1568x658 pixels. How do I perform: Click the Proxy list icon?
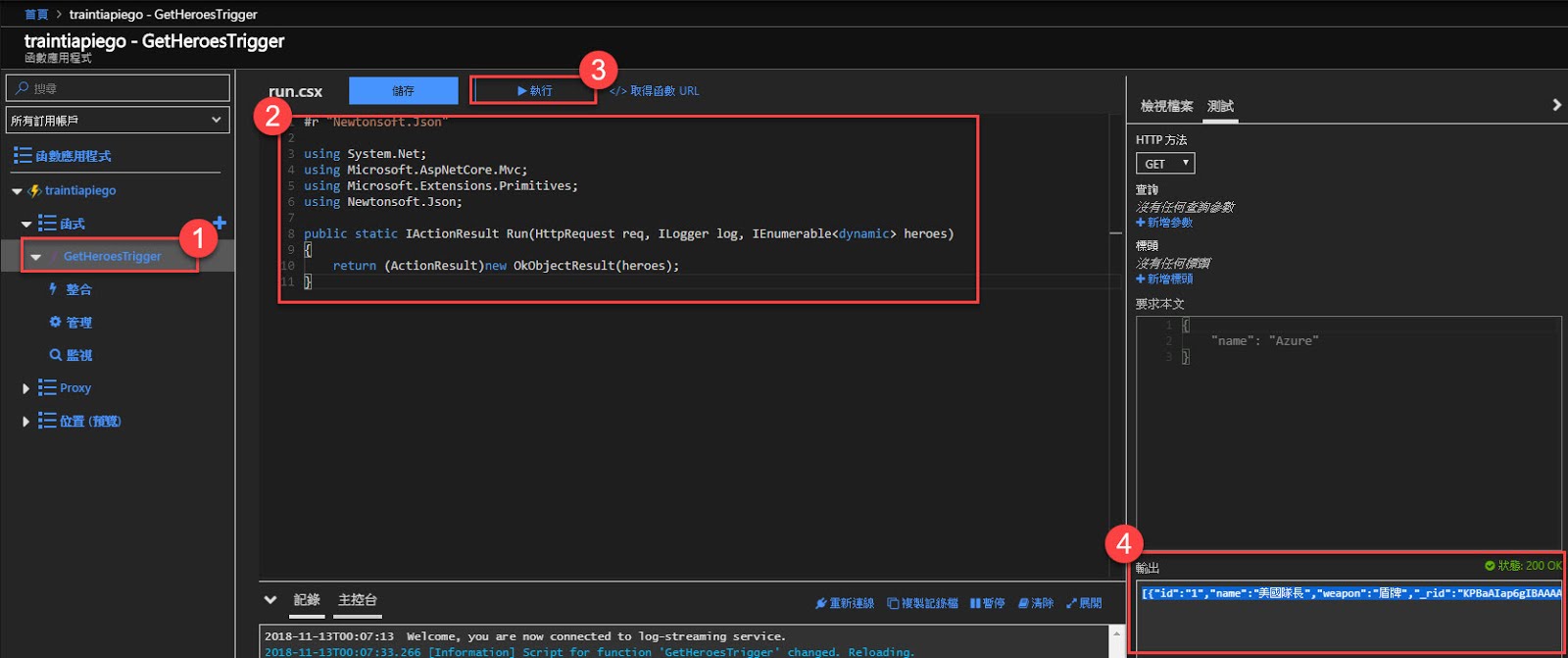pos(47,387)
